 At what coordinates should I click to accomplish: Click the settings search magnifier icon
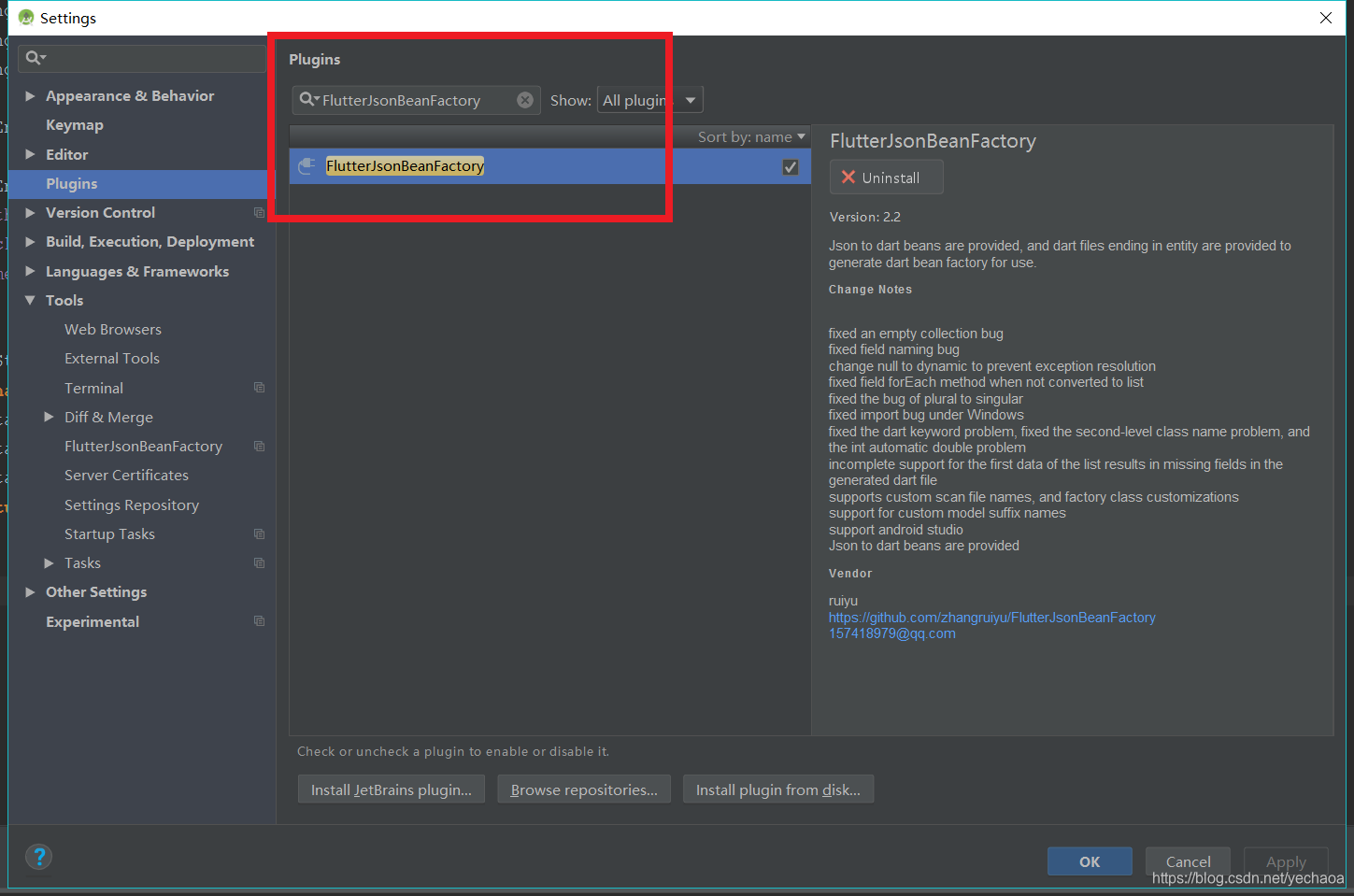[x=34, y=58]
